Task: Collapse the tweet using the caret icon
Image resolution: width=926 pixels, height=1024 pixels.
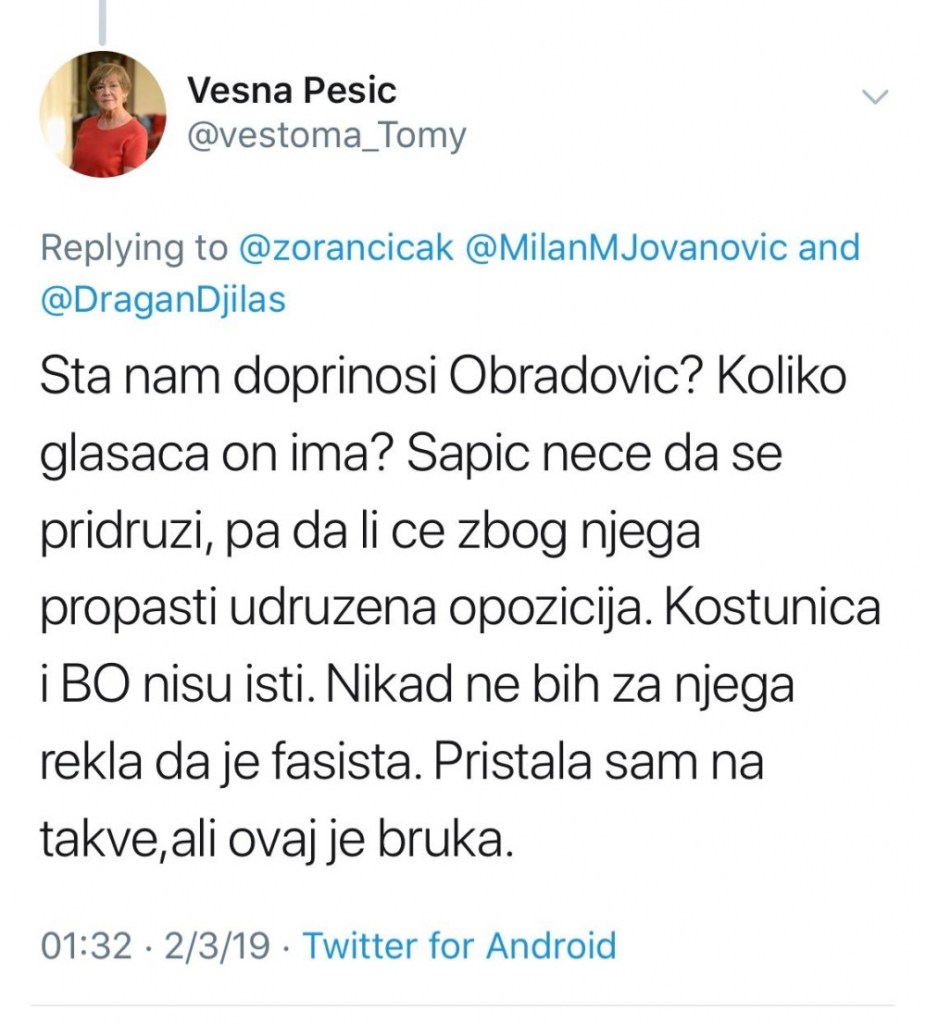Action: (x=877, y=97)
